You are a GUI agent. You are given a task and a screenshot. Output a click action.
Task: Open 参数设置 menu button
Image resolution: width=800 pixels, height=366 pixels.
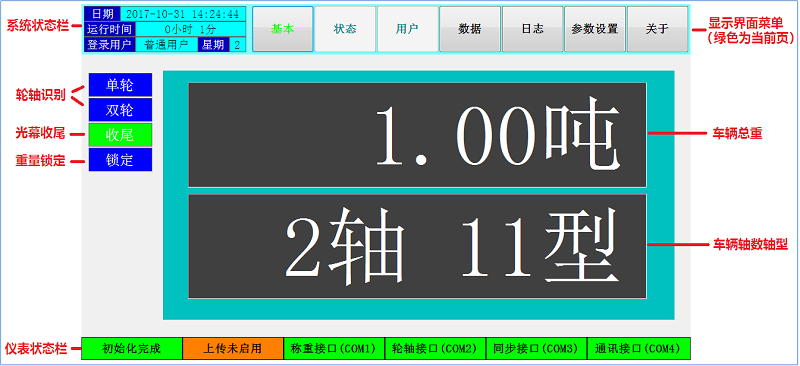click(595, 29)
